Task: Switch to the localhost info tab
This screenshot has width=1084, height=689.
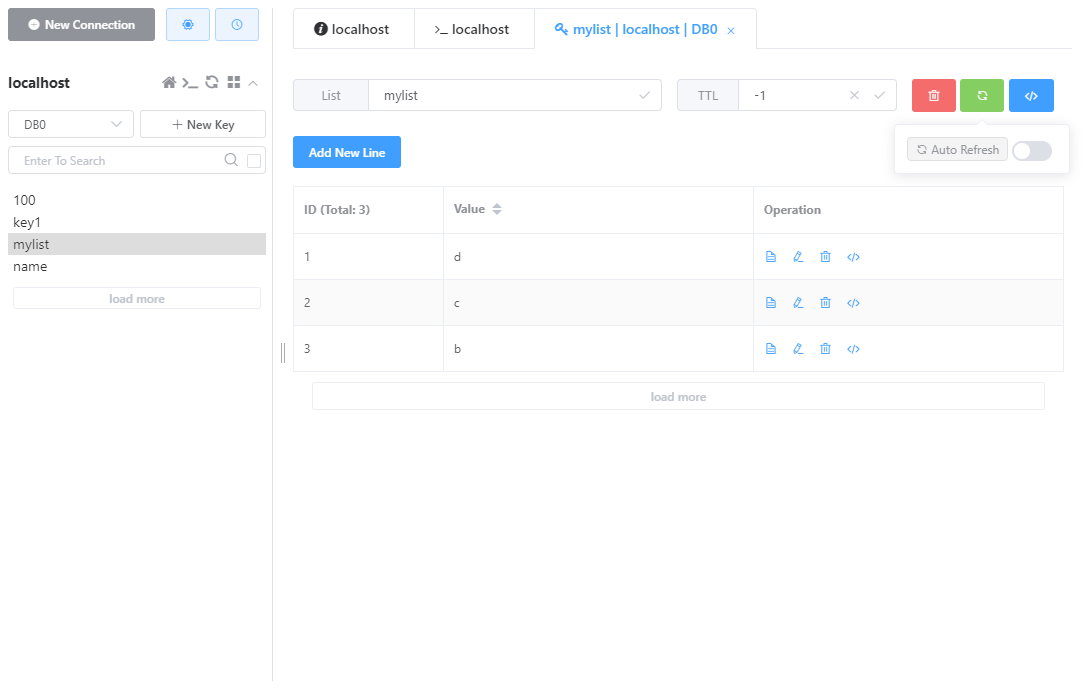Action: point(353,29)
